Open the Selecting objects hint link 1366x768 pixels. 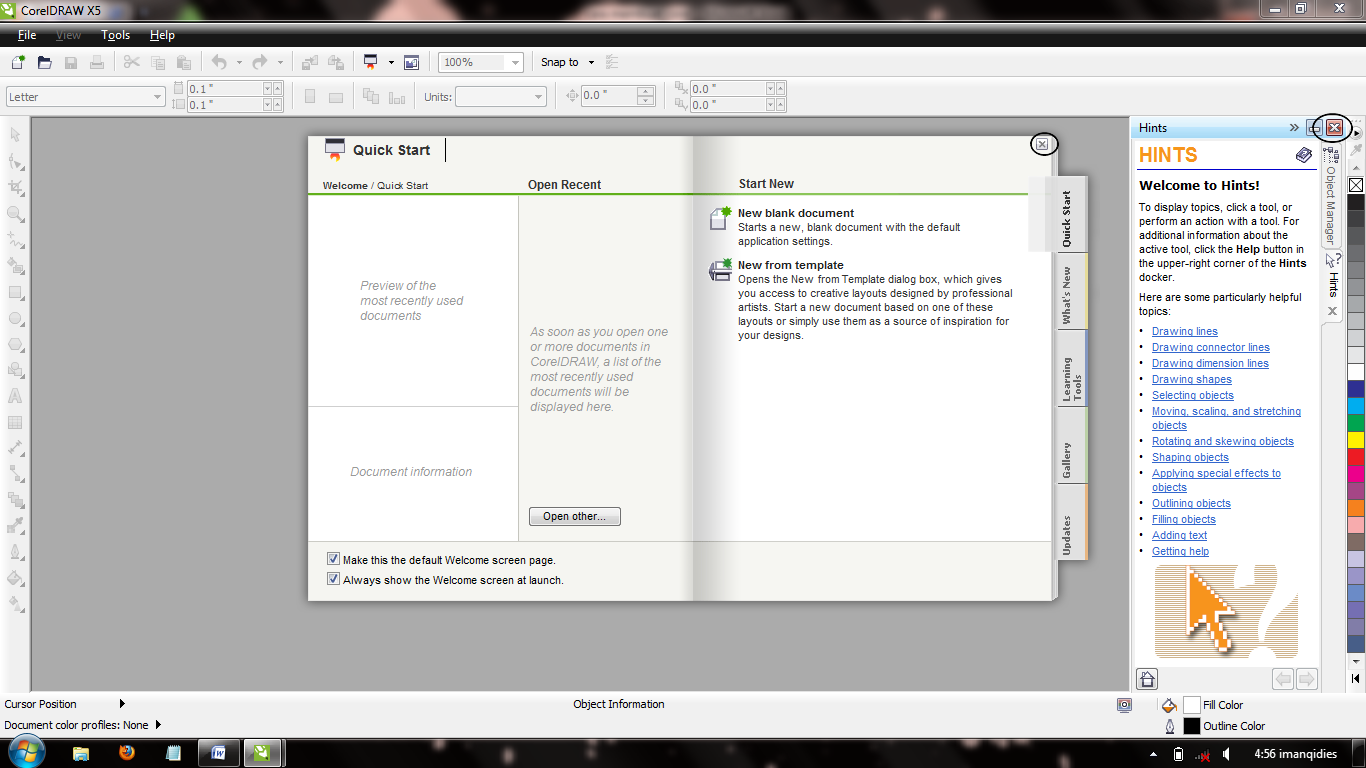(1192, 395)
